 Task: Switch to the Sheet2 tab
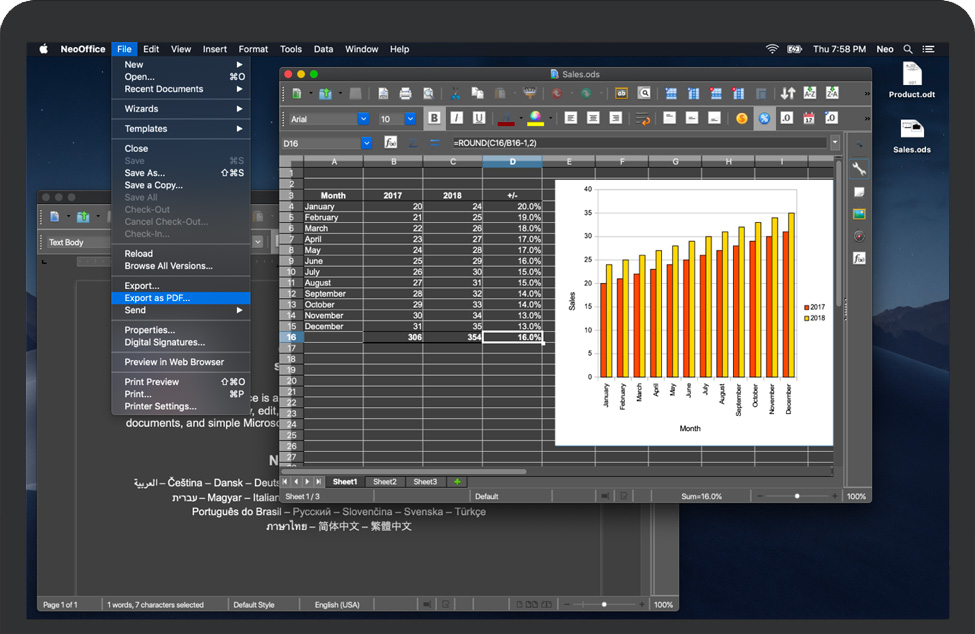click(x=385, y=482)
